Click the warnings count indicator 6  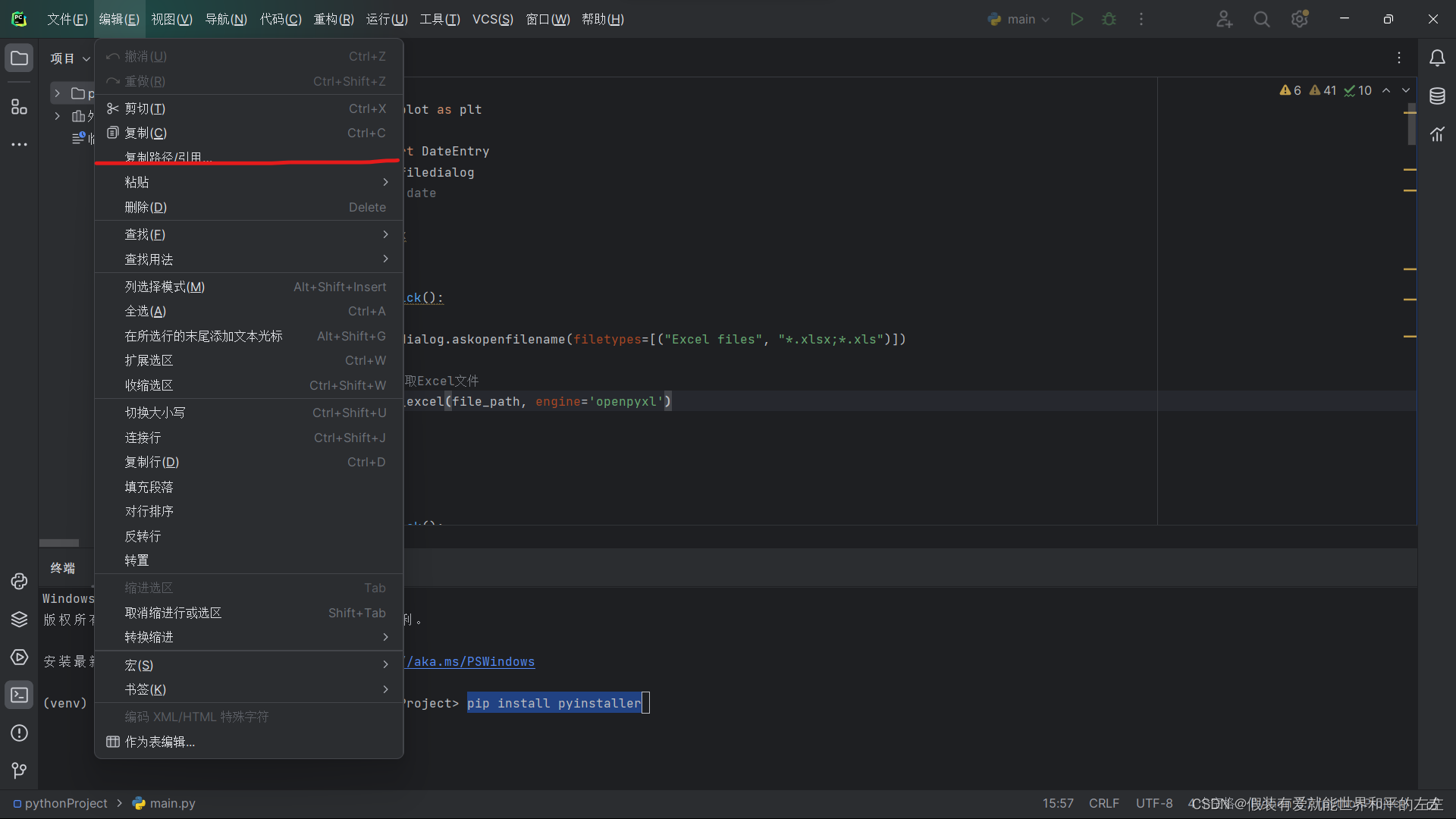pyautogui.click(x=1291, y=90)
